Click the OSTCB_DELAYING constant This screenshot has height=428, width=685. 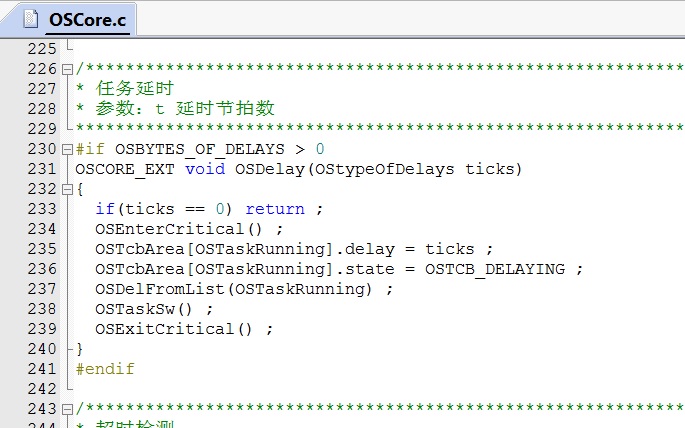point(495,269)
